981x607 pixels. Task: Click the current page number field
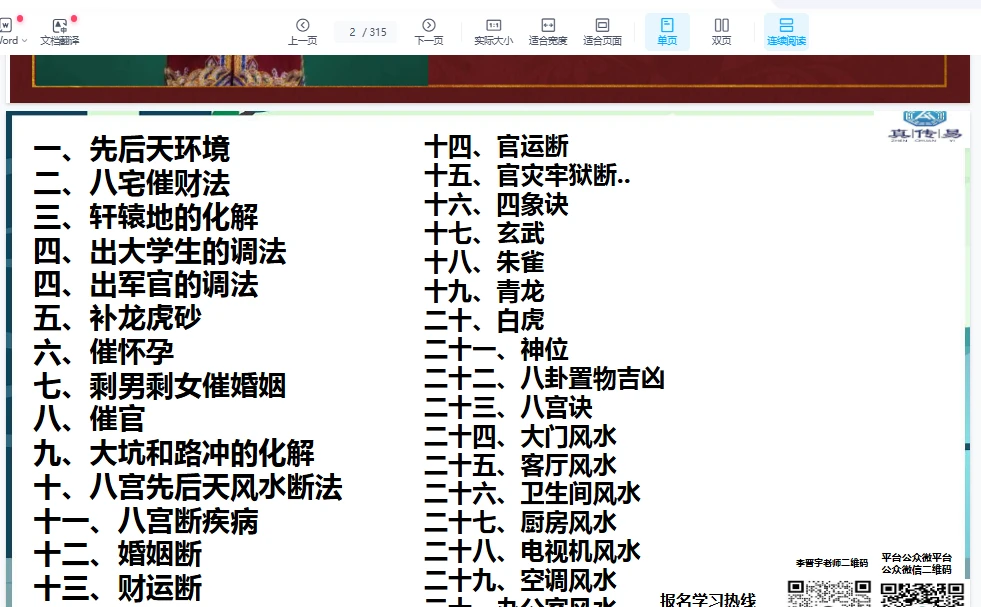[354, 32]
